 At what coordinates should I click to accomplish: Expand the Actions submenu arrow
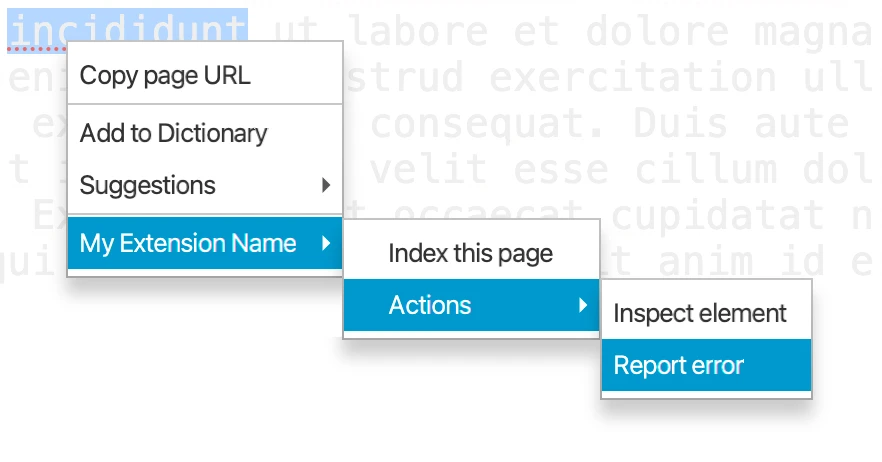tap(583, 305)
